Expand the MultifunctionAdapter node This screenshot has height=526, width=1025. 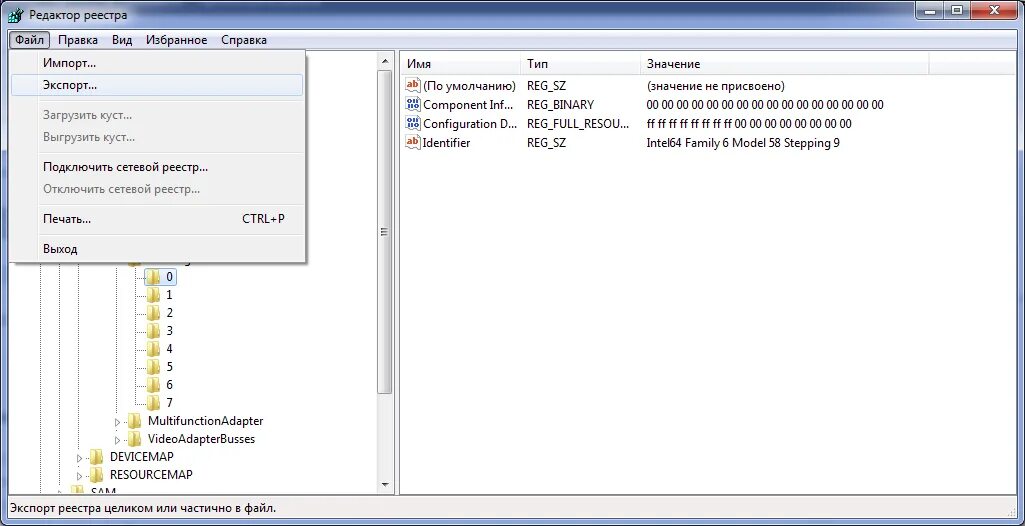(118, 421)
